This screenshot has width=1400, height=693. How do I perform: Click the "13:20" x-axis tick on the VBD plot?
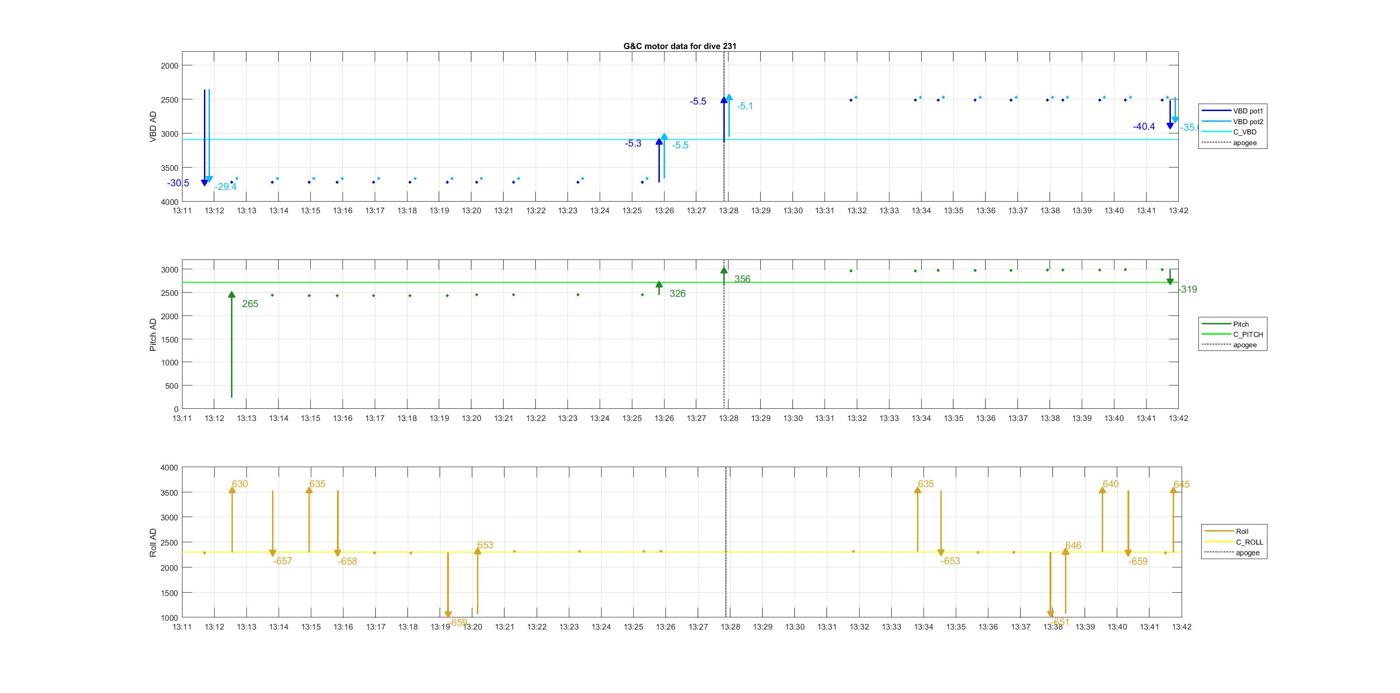tap(471, 211)
